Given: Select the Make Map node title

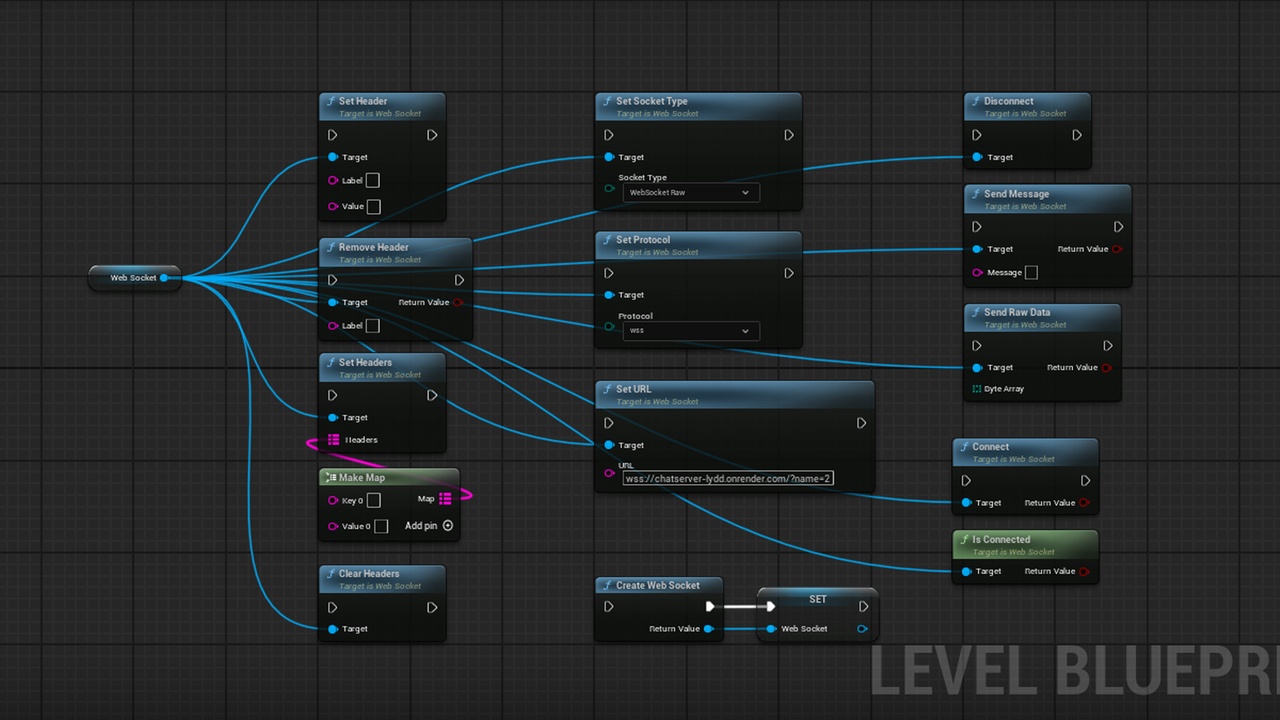Looking at the screenshot, I should tap(362, 478).
